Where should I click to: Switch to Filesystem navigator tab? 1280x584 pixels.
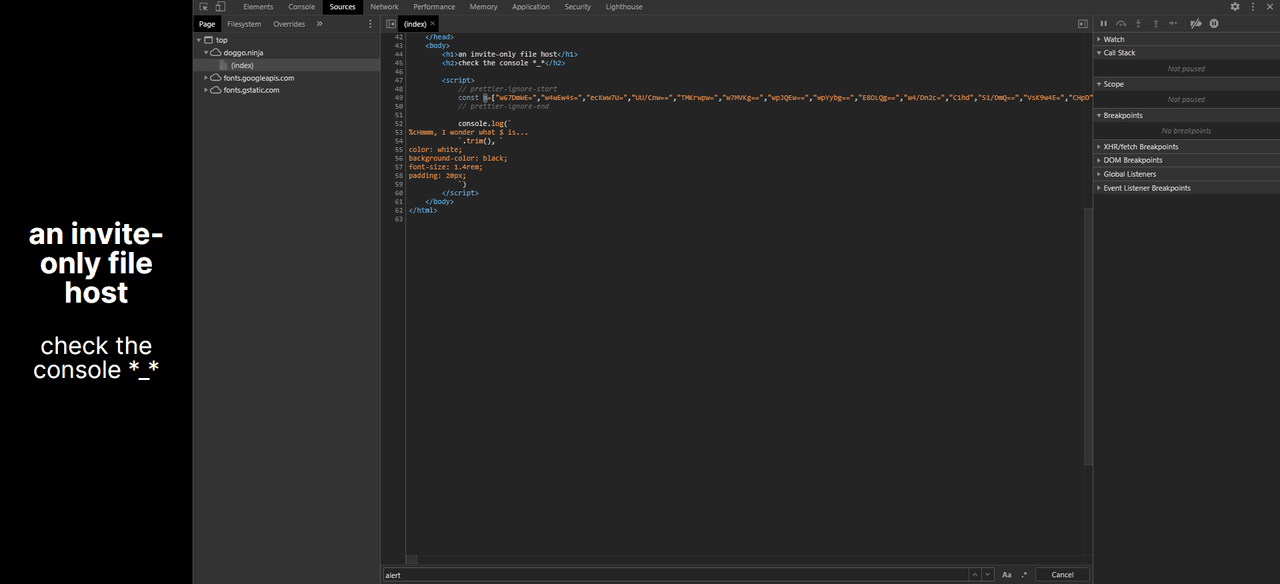244,24
